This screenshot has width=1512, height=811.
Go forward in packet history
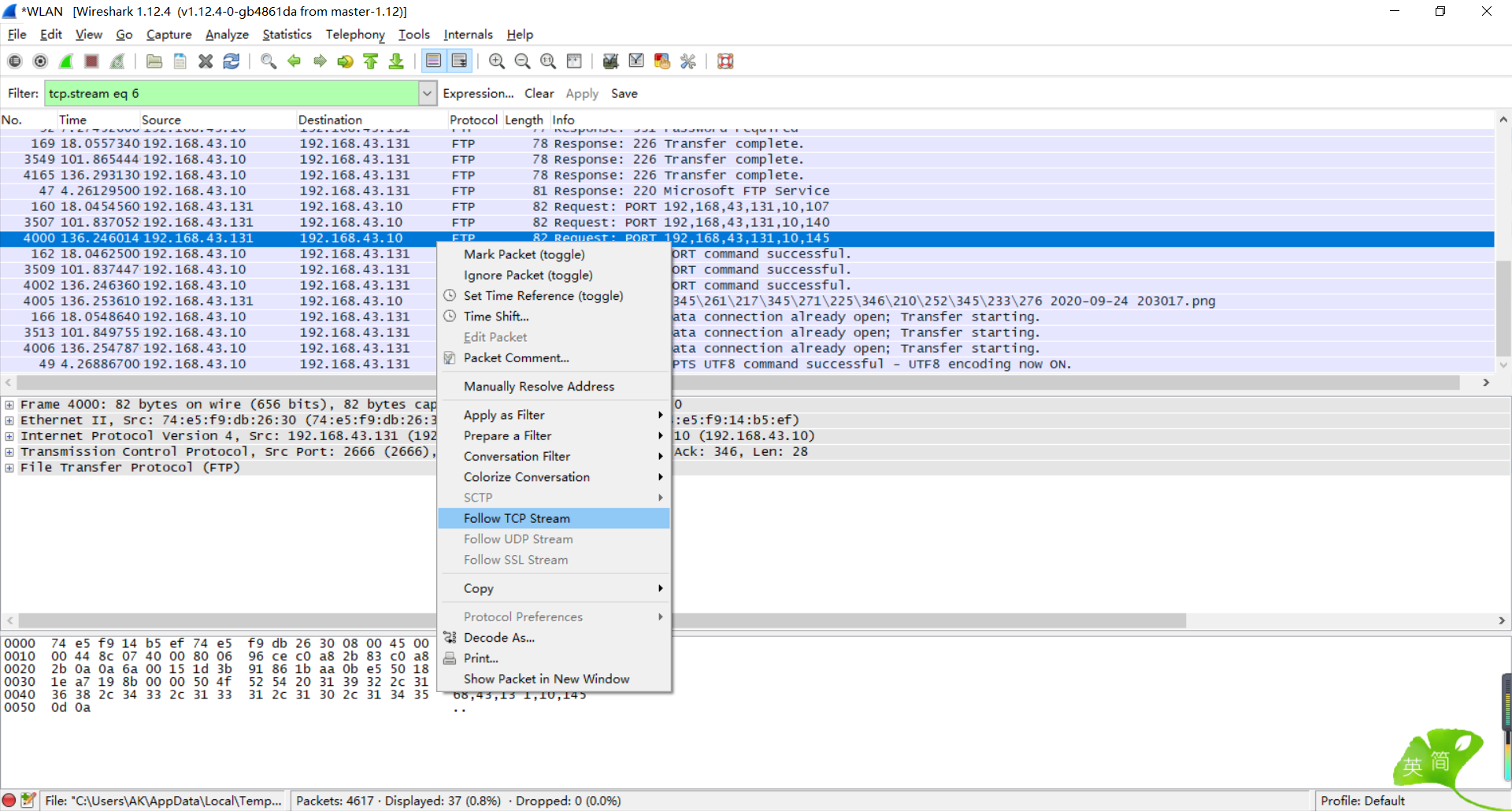tap(320, 61)
